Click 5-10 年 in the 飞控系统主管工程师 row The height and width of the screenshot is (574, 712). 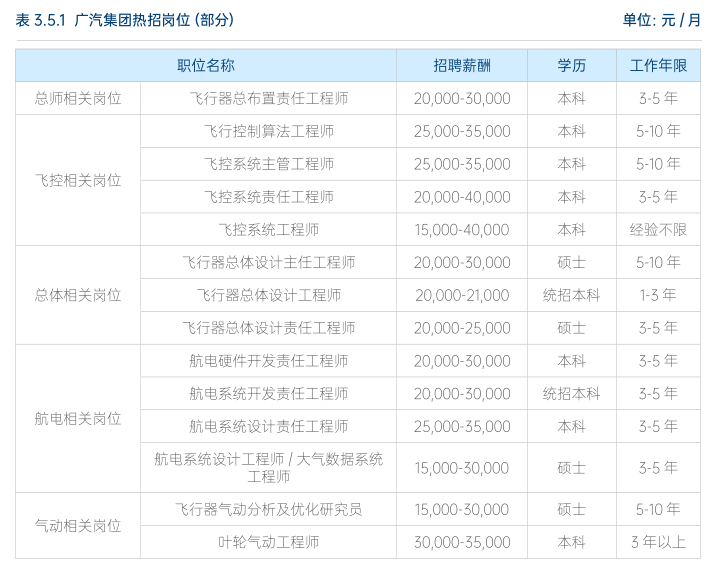tap(658, 164)
